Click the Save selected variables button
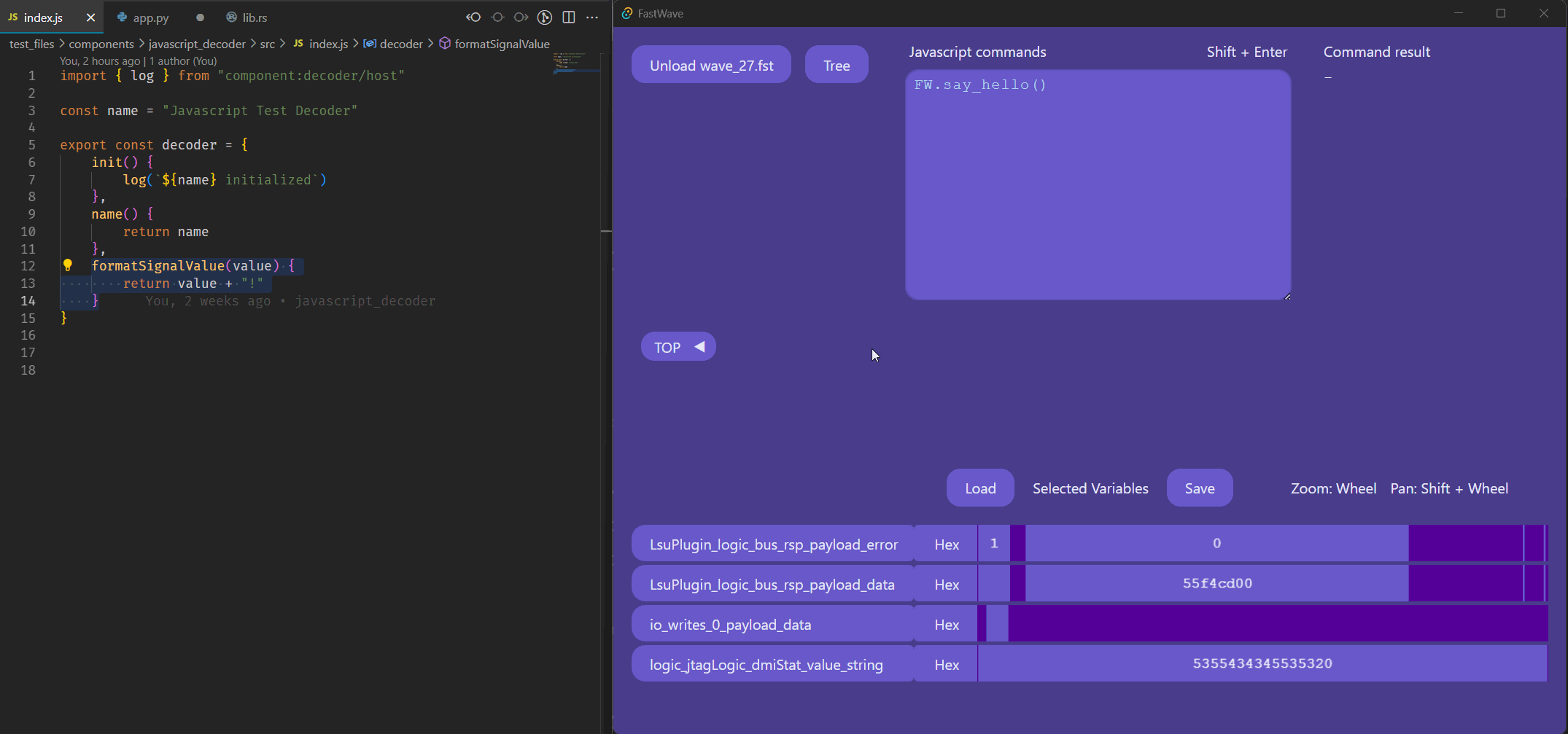This screenshot has height=734, width=1568. coord(1200,488)
